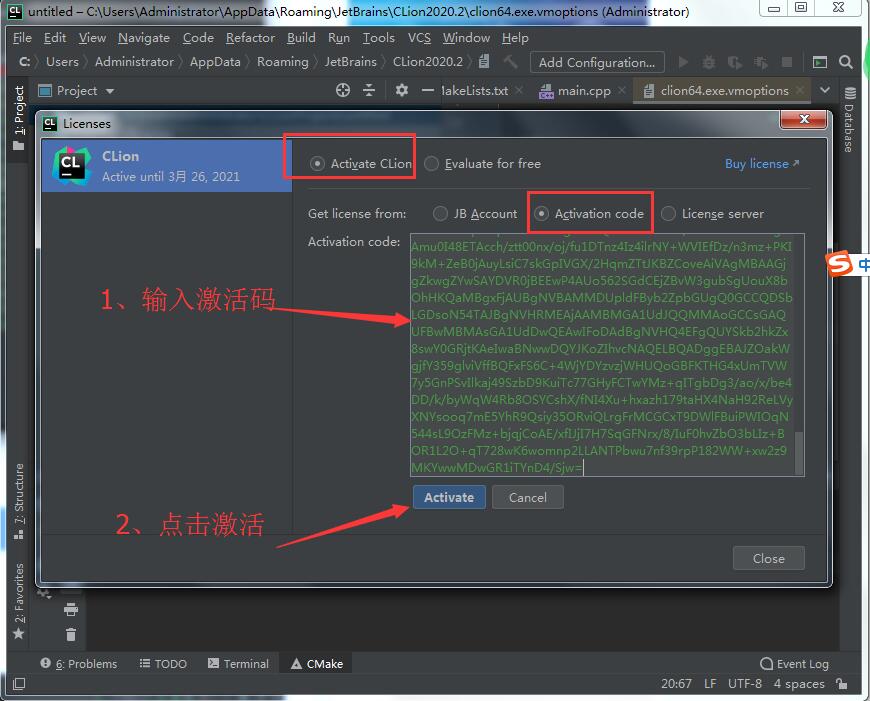Open the LF line separator selector

(710, 683)
